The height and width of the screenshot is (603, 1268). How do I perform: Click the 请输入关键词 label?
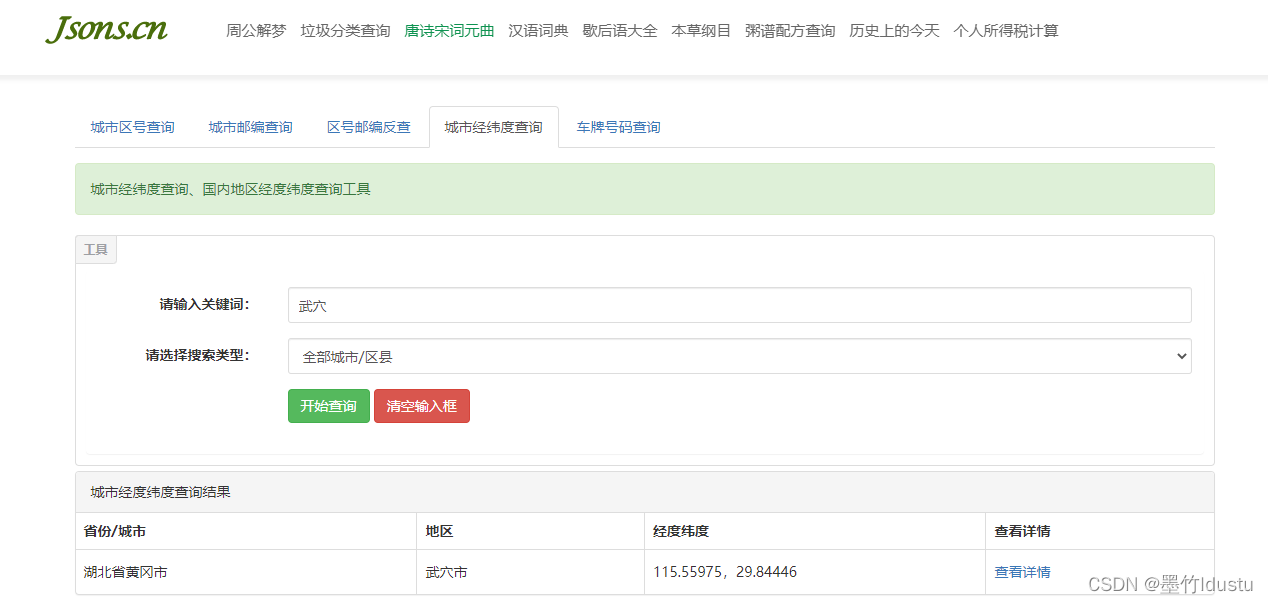click(x=204, y=304)
